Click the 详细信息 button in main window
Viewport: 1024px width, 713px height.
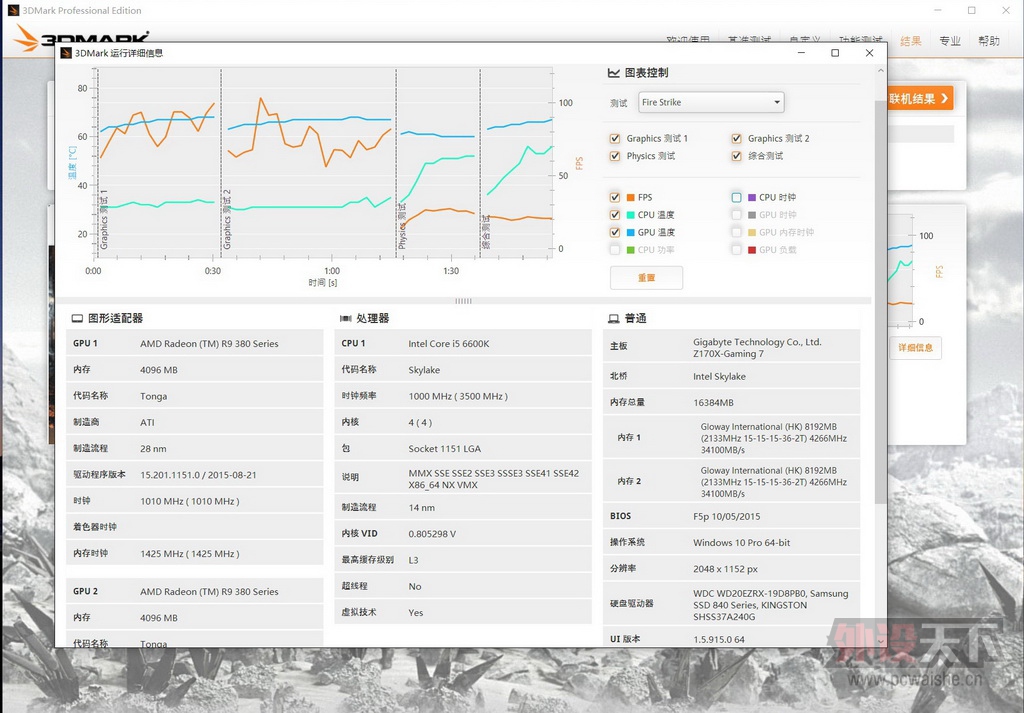(x=915, y=348)
